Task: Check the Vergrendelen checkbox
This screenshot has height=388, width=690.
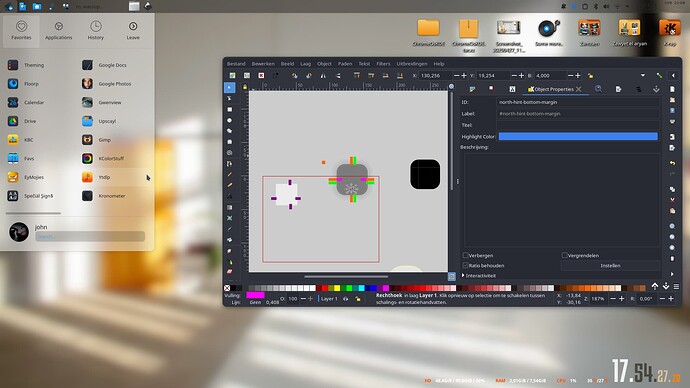Action: [x=565, y=255]
